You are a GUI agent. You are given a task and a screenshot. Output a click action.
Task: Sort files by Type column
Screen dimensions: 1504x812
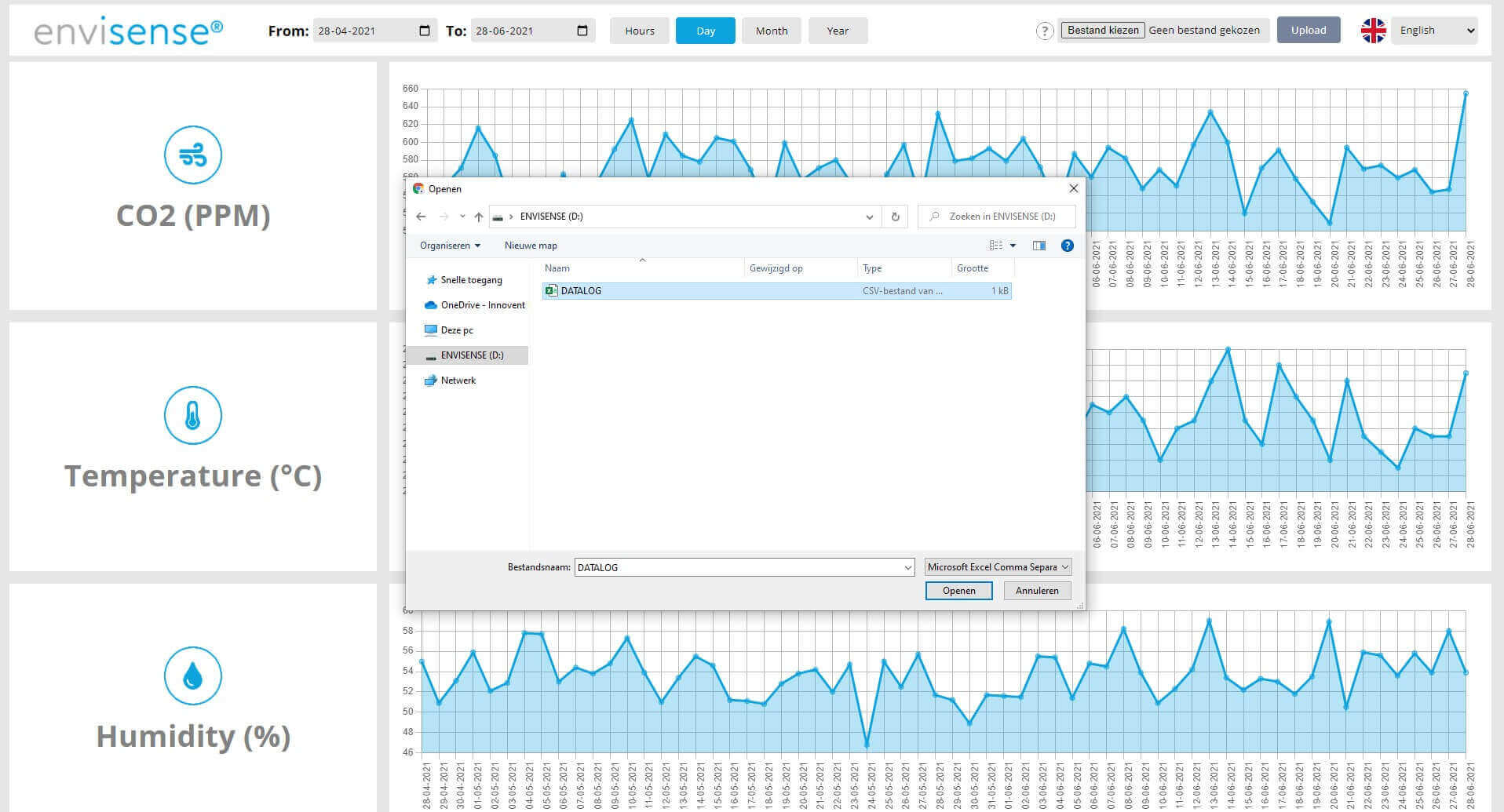[904, 268]
